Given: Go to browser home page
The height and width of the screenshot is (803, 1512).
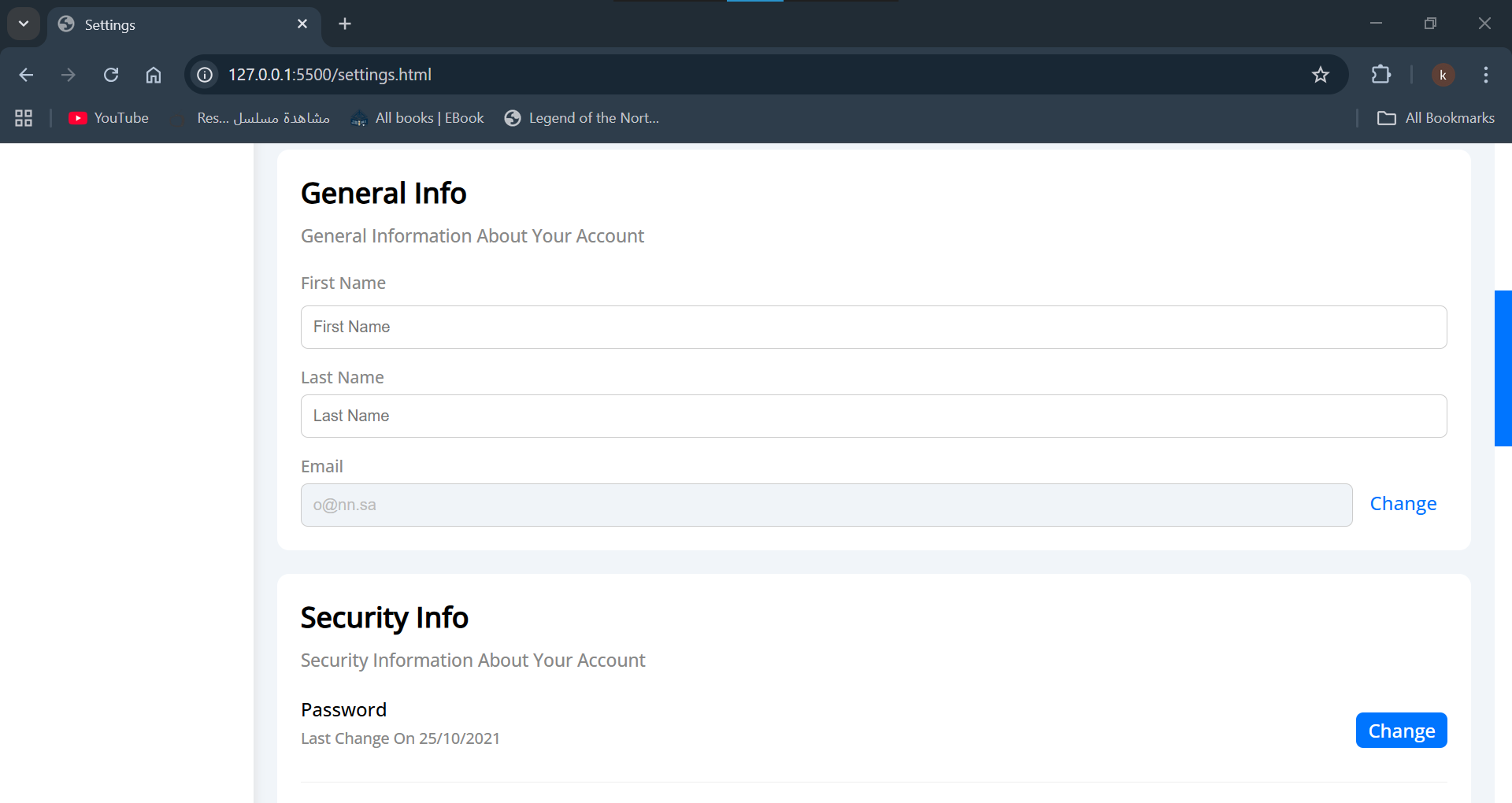Looking at the screenshot, I should [x=154, y=75].
